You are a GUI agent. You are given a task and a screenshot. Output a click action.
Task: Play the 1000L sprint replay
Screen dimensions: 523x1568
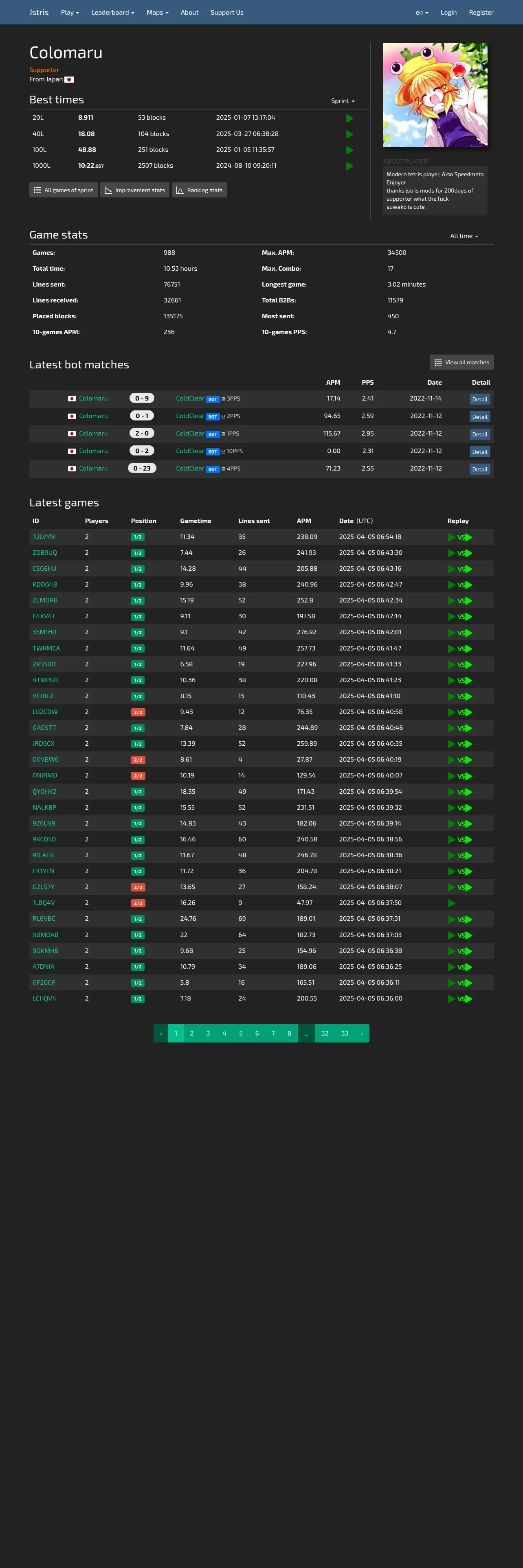point(349,166)
